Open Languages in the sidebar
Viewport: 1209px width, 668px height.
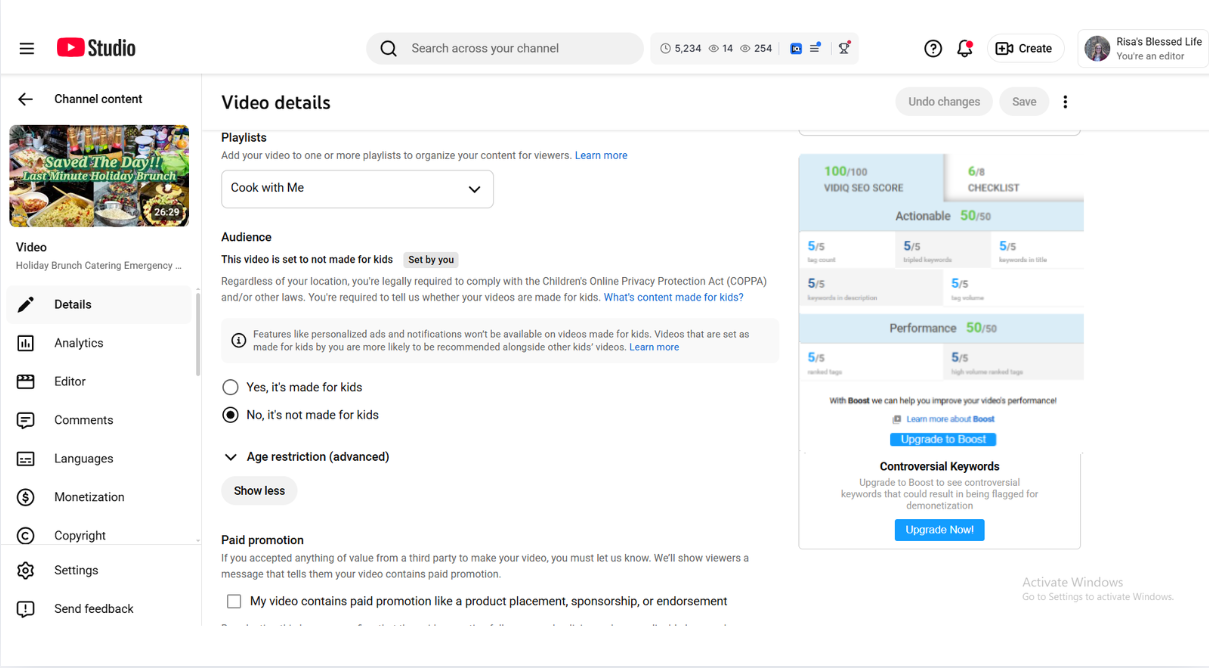pyautogui.click(x=99, y=458)
